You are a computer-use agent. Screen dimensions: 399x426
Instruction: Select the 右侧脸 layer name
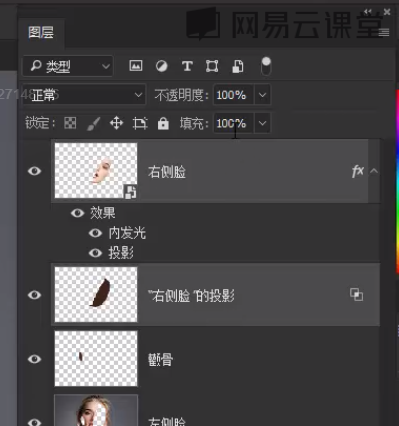point(167,172)
